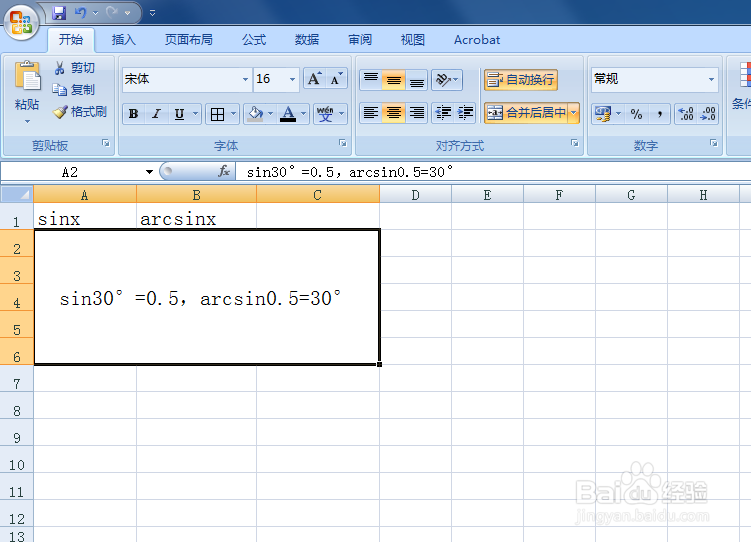Screen dimensions: 751x542
Task: Apply borders with the border icon
Action: point(217,114)
